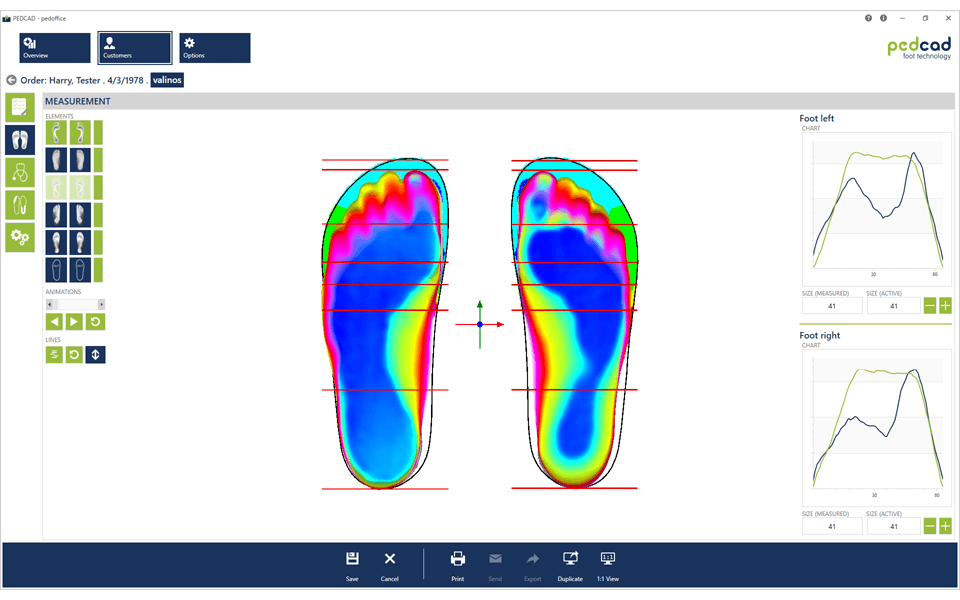Switch to the Overview tab
The height and width of the screenshot is (600, 960).
pyautogui.click(x=55, y=47)
